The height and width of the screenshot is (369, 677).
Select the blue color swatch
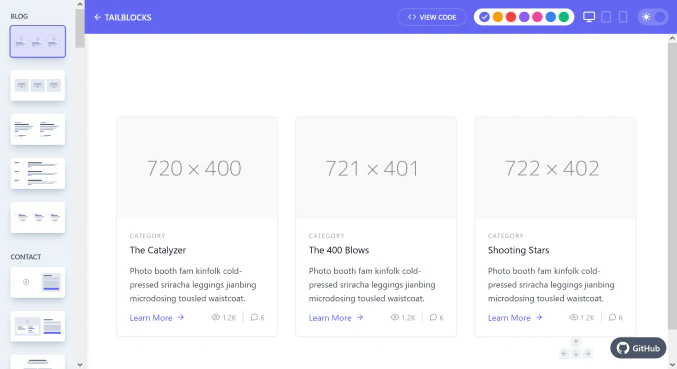tap(550, 17)
